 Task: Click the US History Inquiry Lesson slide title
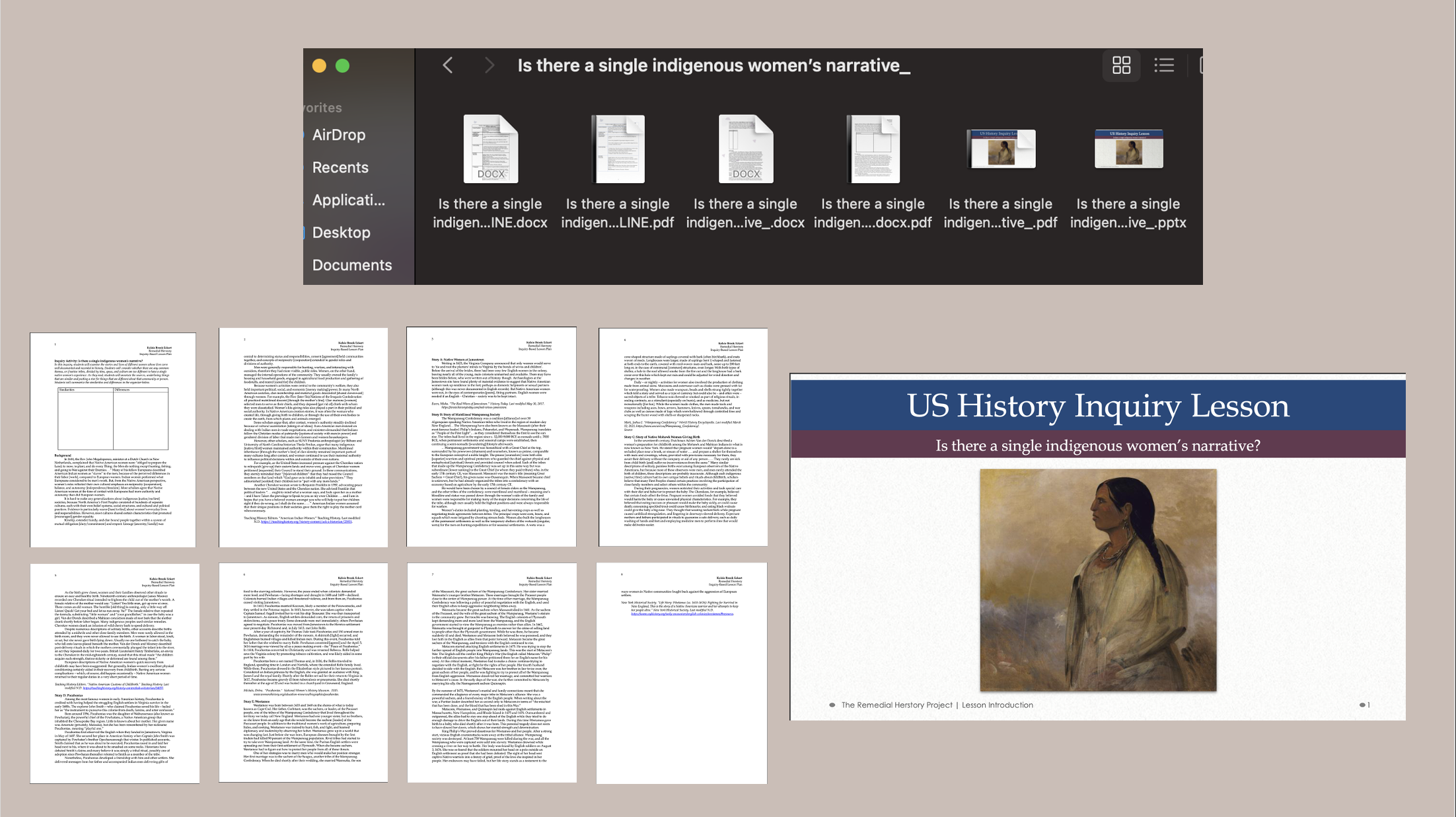tap(1097, 405)
